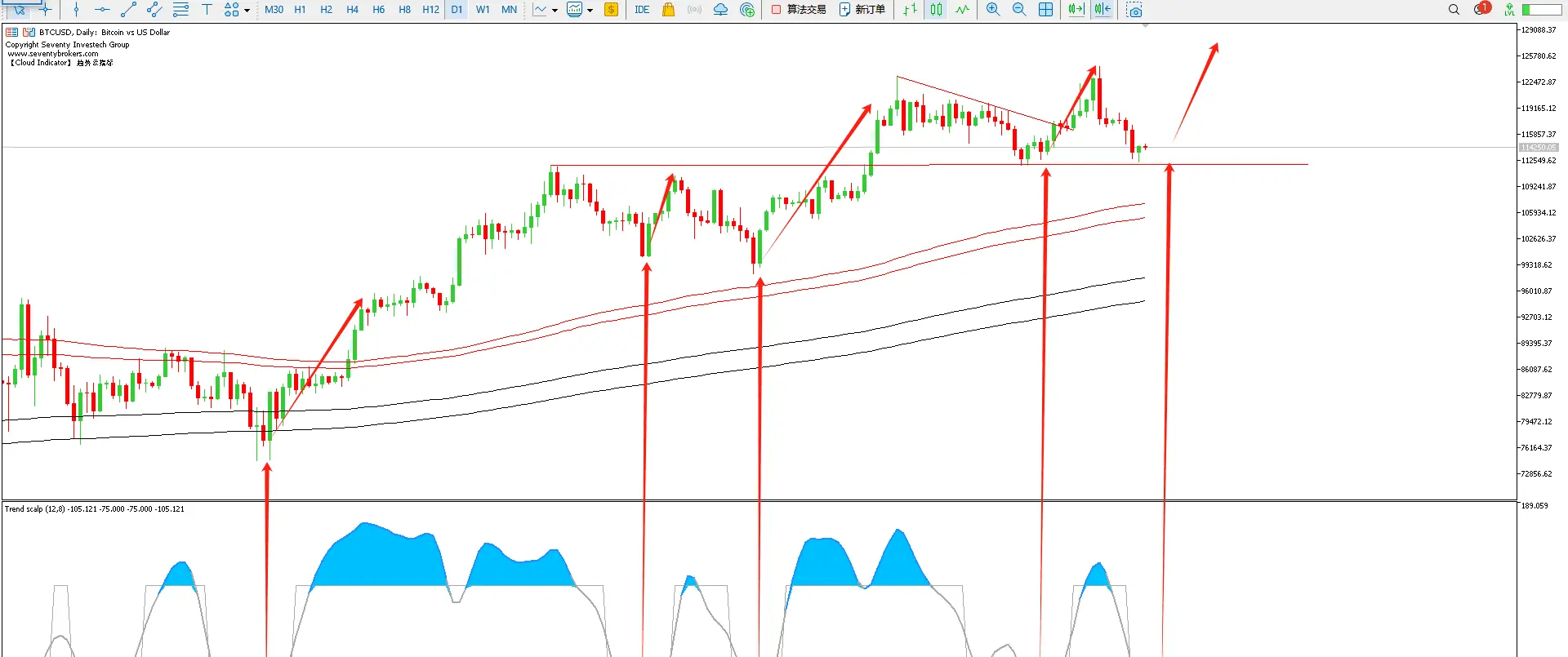Select the crosshair tool
Image resolution: width=1568 pixels, height=657 pixels.
click(45, 10)
